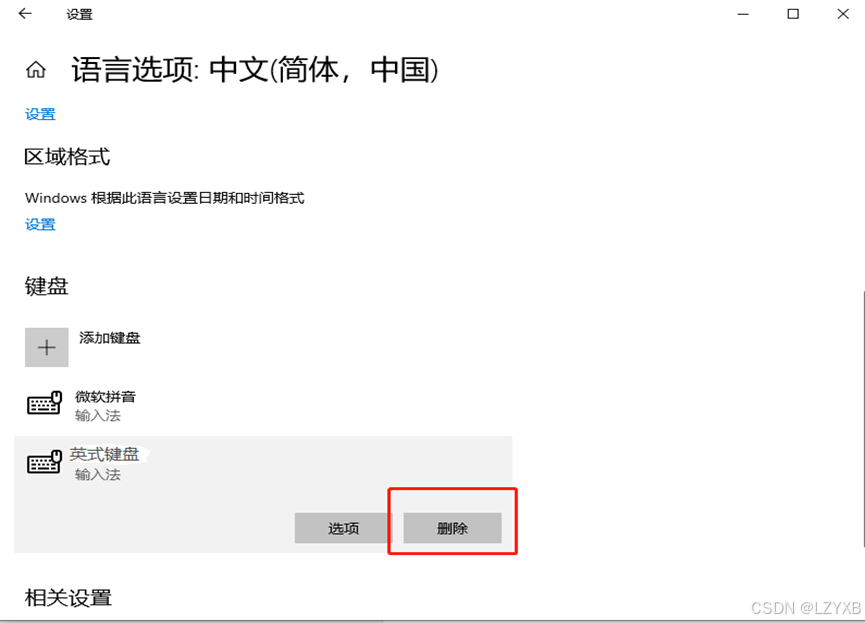Click the 英式键盘 keyboard icon
Viewport: 865px width, 623px height.
click(x=44, y=462)
